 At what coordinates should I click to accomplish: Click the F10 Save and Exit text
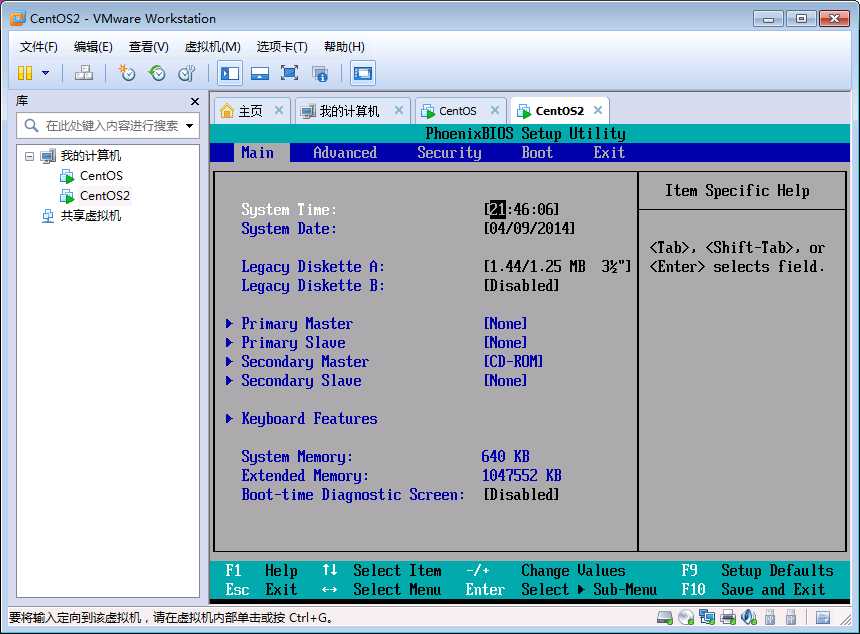point(753,590)
